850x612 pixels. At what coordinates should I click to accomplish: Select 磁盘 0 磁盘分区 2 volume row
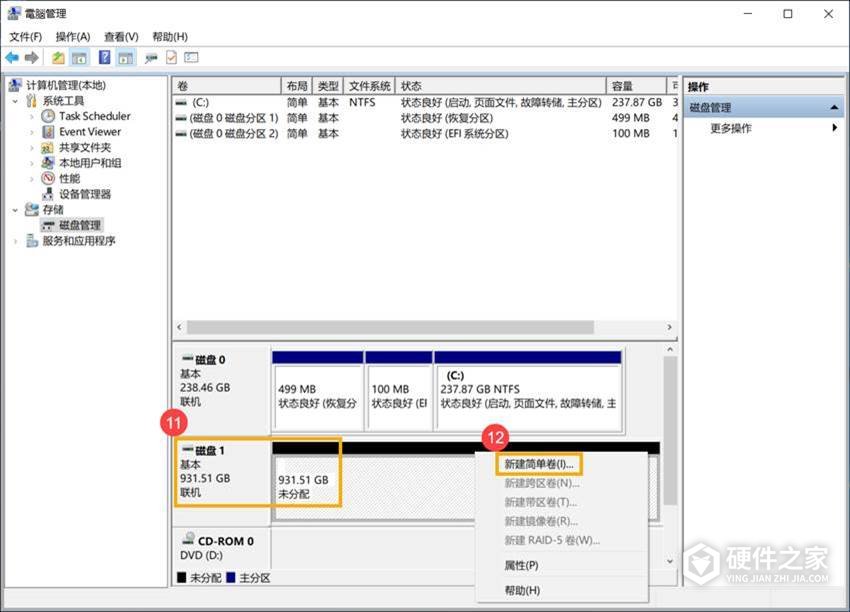(426, 133)
